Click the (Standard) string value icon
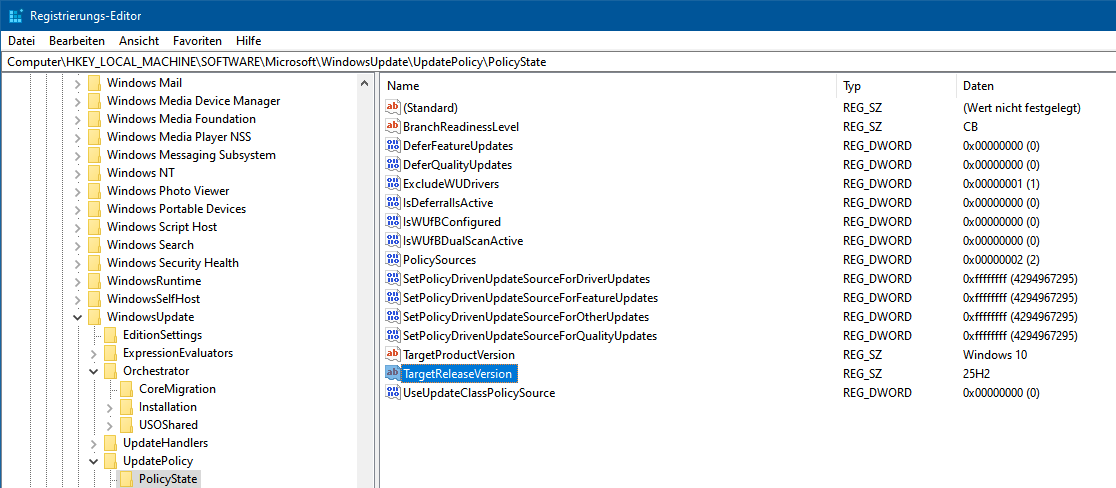Image resolution: width=1116 pixels, height=488 pixels. (x=392, y=108)
